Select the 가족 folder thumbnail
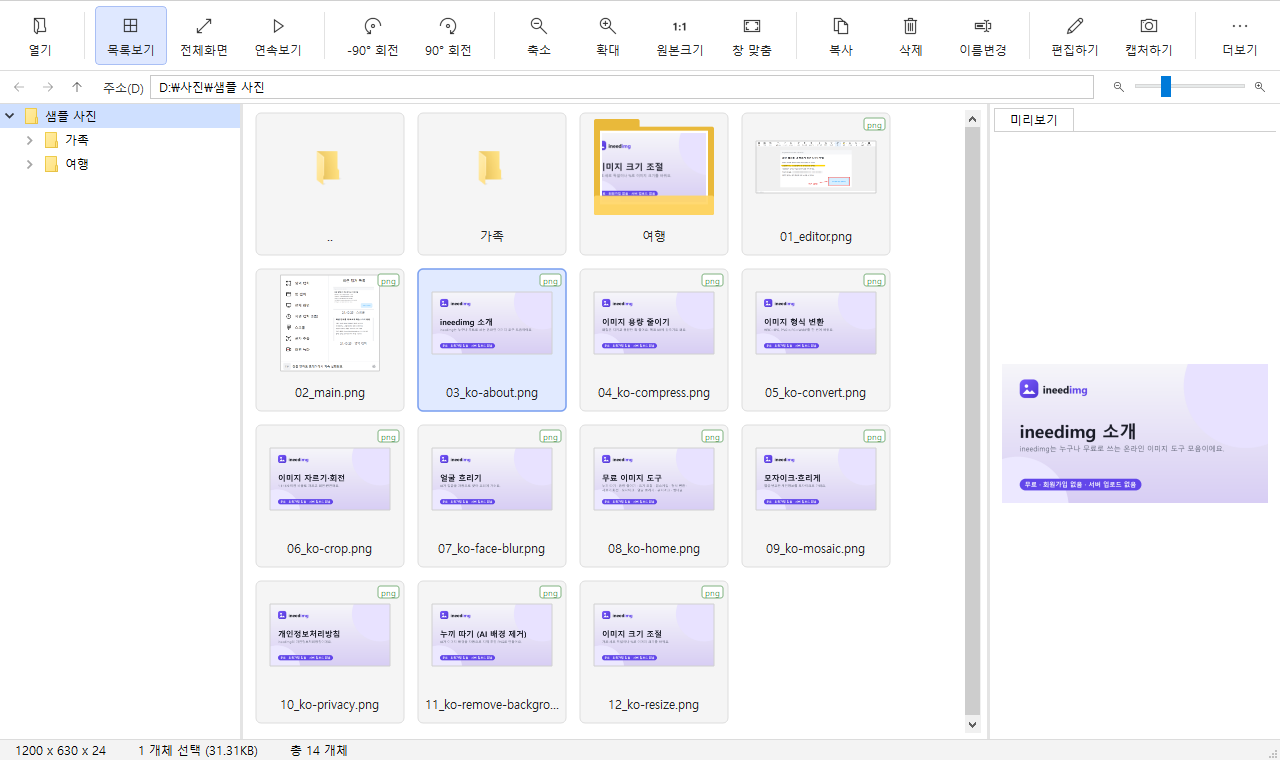The image size is (1280, 760). (x=492, y=184)
